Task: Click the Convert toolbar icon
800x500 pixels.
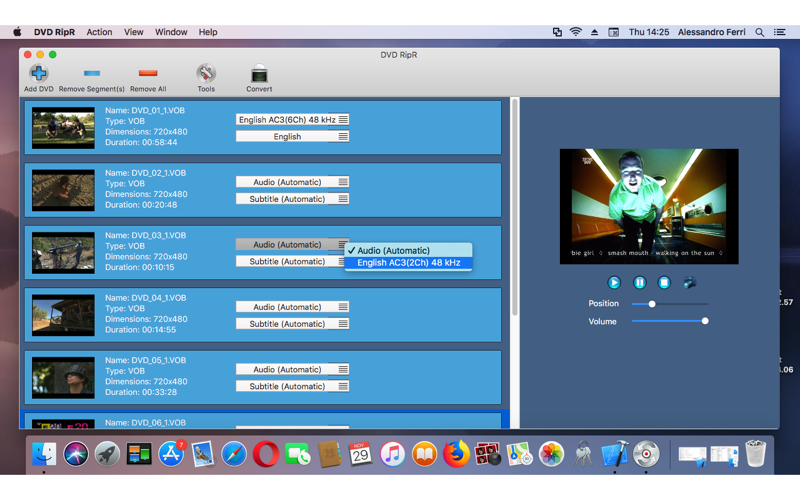Action: [259, 74]
